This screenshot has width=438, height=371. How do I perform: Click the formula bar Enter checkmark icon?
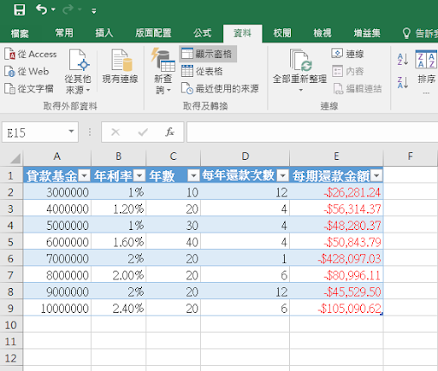143,133
